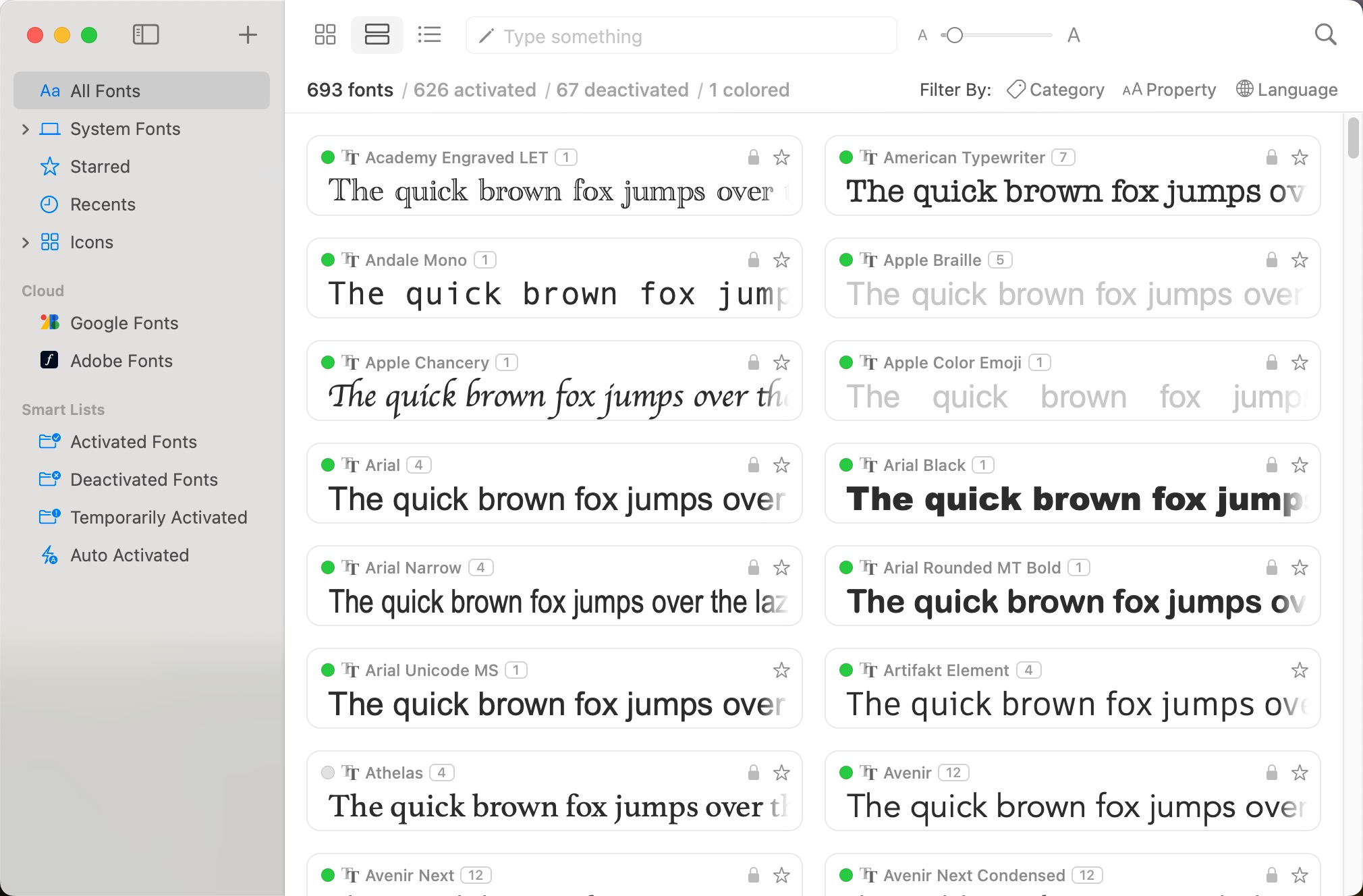Click lock icon on Apple Chancery

click(x=753, y=362)
